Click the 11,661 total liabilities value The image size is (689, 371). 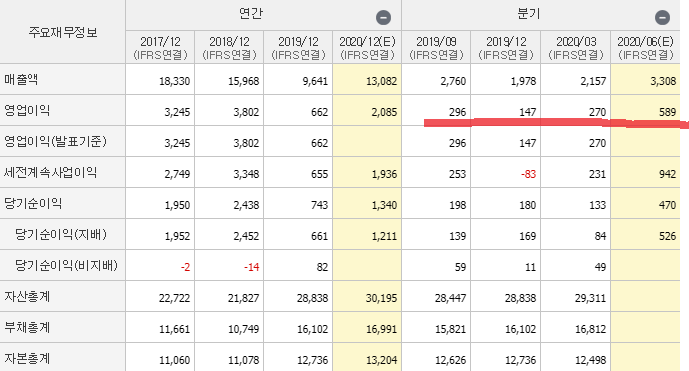174,329
